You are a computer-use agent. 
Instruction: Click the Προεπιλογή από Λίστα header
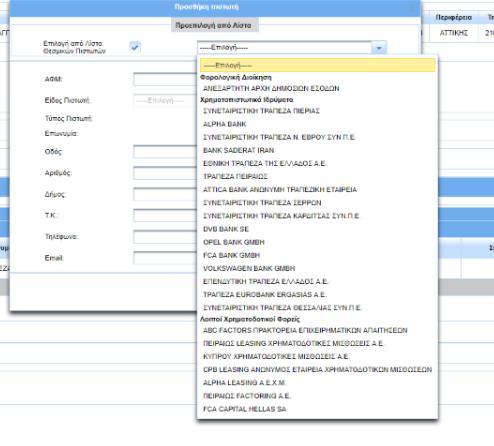[x=214, y=25]
